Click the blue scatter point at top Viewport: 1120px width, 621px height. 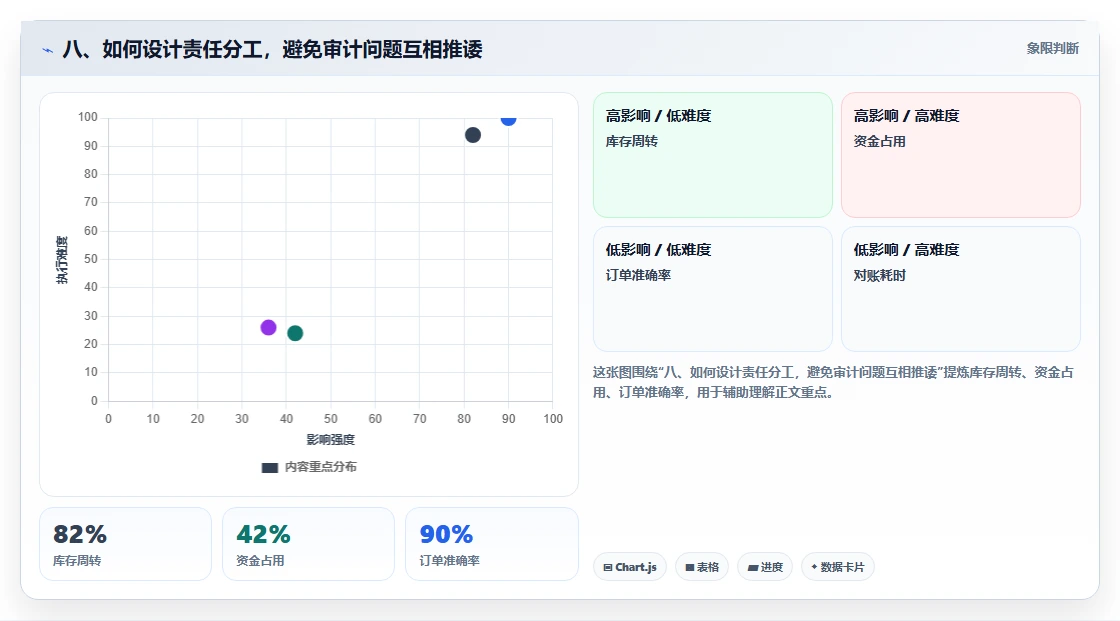click(x=508, y=119)
